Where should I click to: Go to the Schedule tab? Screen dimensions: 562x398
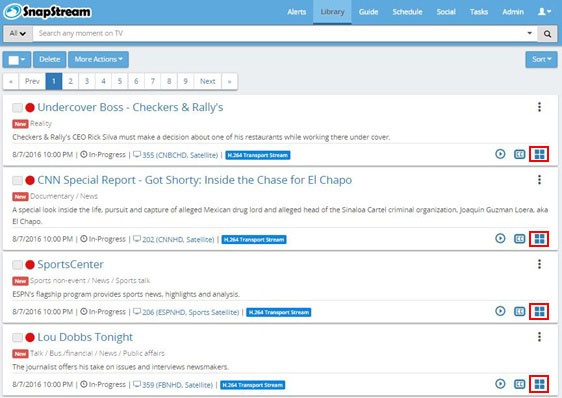tap(407, 12)
